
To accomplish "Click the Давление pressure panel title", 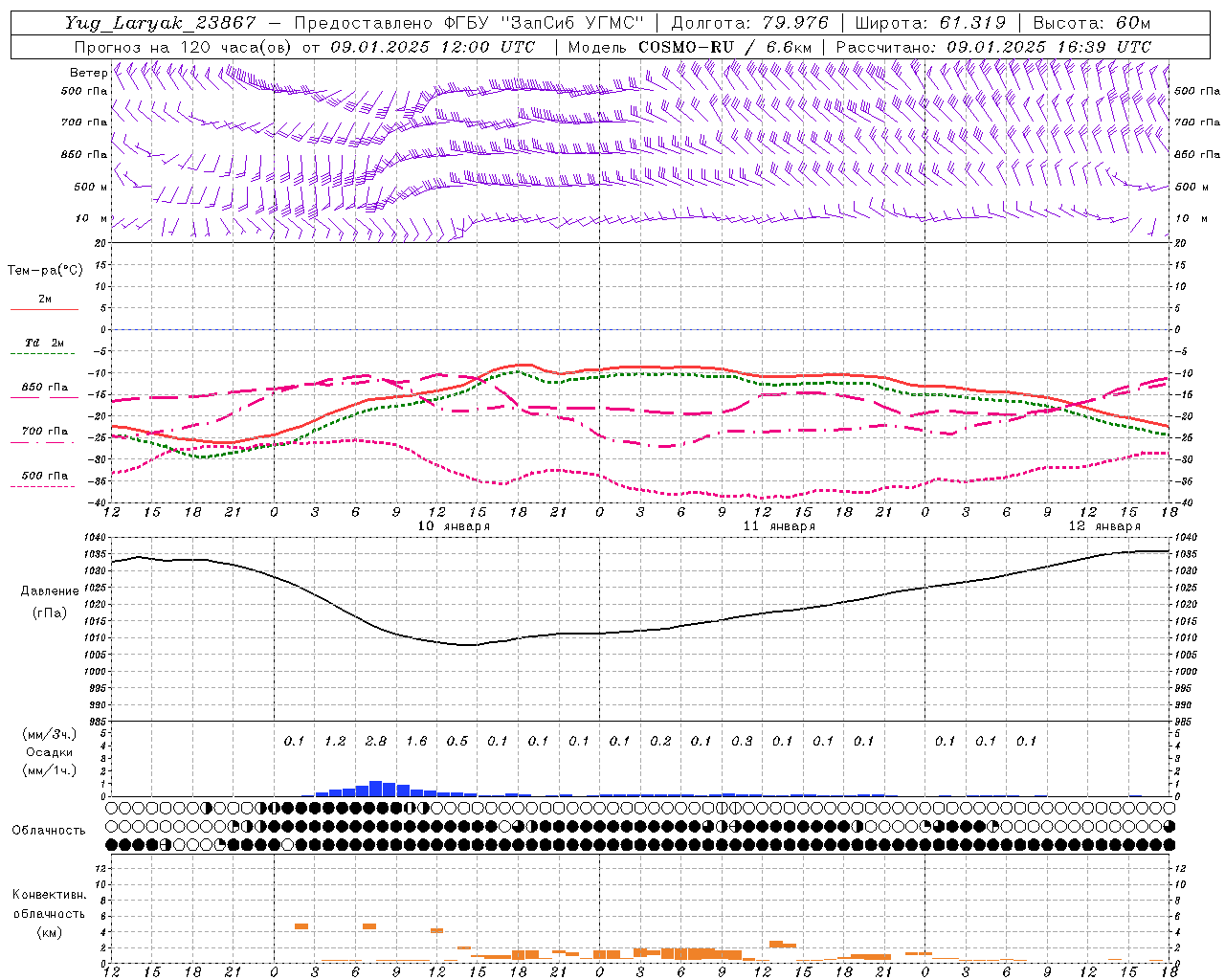I will pos(50,591).
